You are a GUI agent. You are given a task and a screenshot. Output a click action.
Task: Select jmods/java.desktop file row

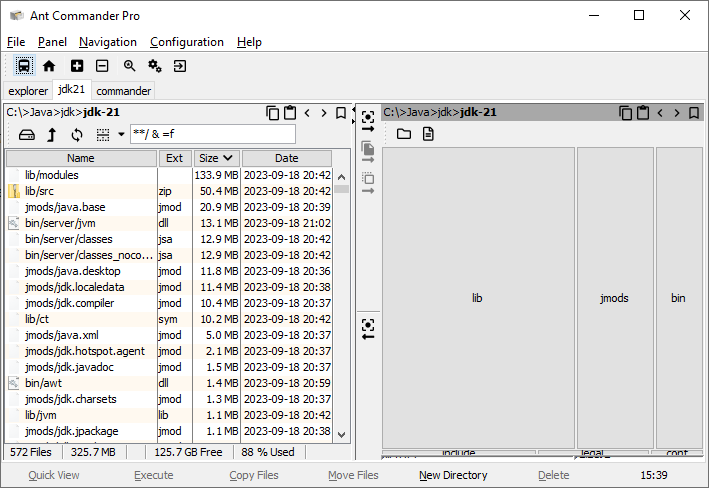pos(169,271)
